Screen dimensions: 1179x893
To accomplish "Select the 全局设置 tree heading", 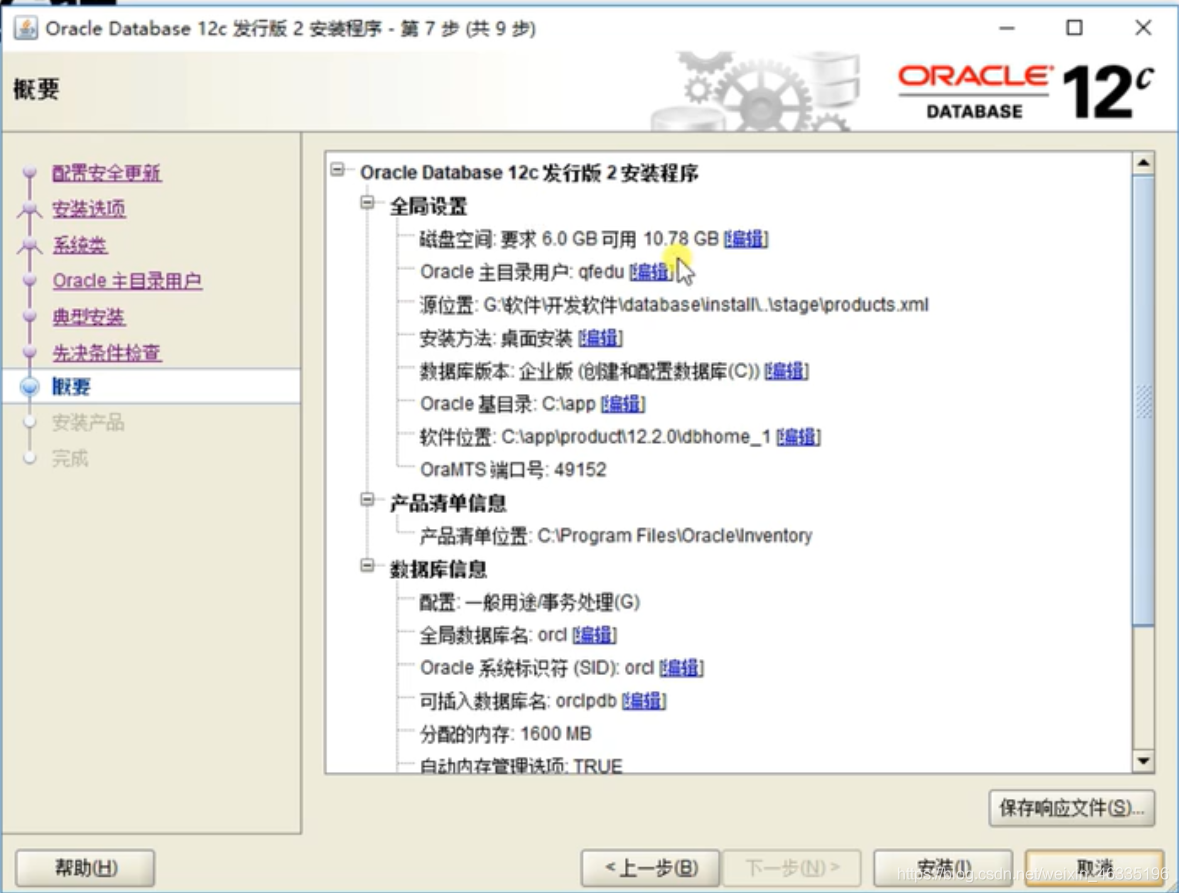I will click(x=429, y=207).
